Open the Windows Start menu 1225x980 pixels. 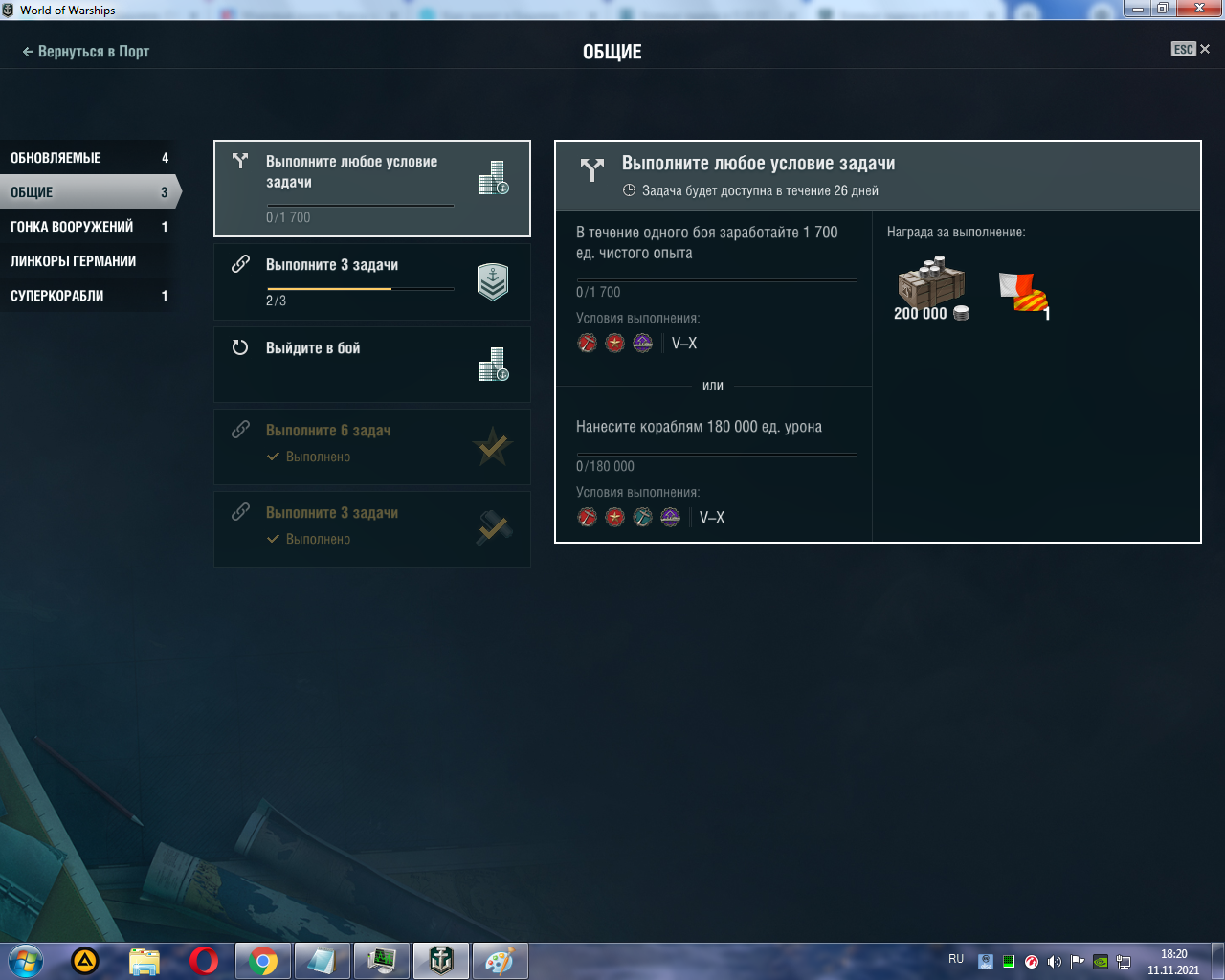[x=25, y=961]
